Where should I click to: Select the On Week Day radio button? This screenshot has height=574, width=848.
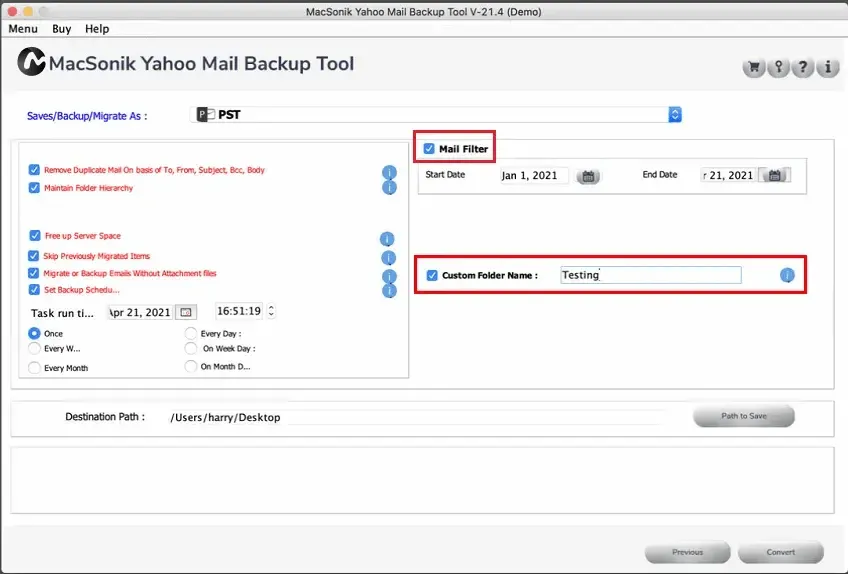coord(190,348)
